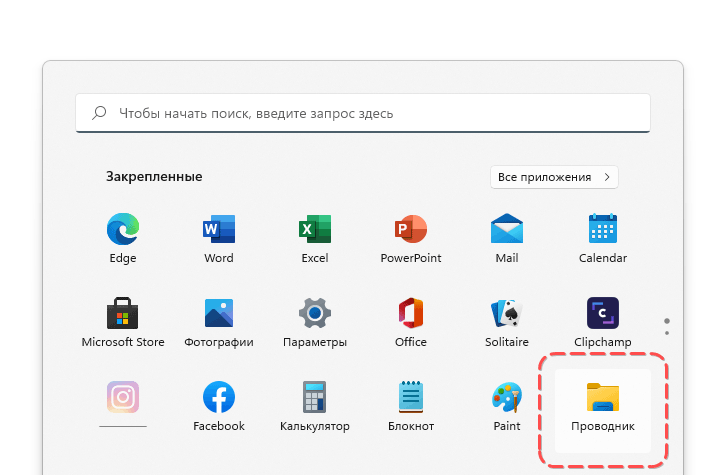Open the Calendar app
Screen dimensions: 710x475
tap(603, 238)
